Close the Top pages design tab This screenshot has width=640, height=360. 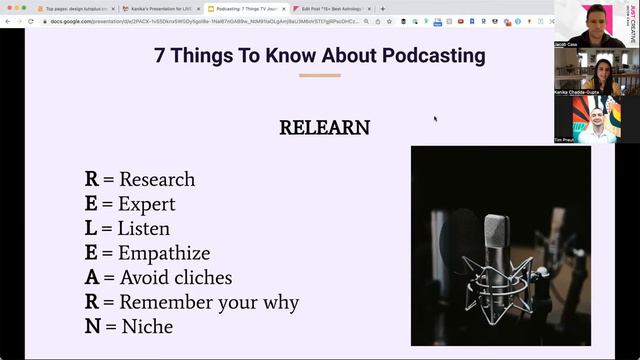[x=113, y=9]
